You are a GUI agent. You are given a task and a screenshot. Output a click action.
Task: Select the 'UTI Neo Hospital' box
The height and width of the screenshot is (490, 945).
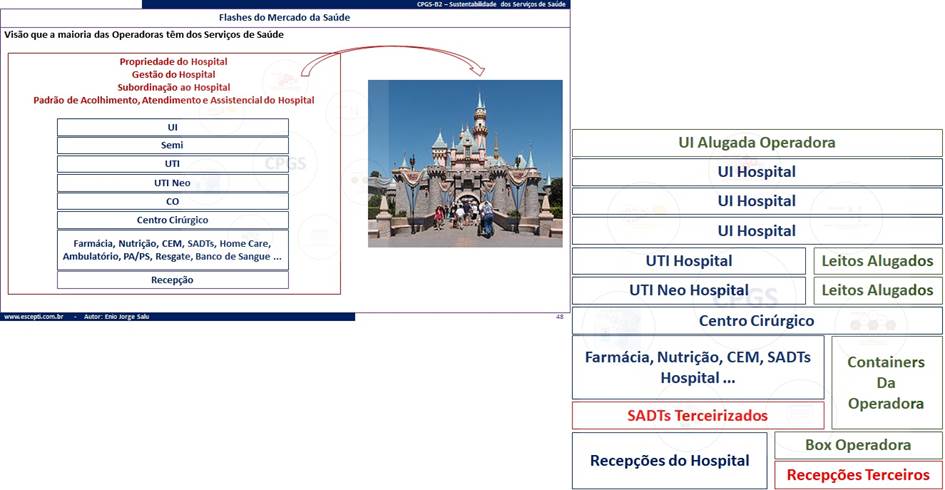[x=689, y=291]
